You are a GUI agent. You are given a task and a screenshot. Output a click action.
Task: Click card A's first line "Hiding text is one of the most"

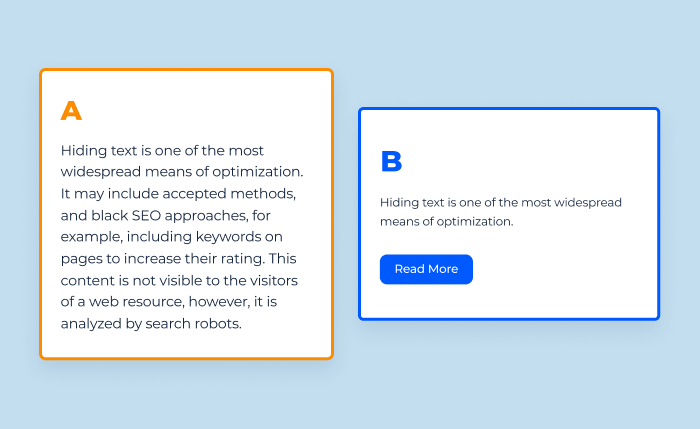click(x=162, y=150)
